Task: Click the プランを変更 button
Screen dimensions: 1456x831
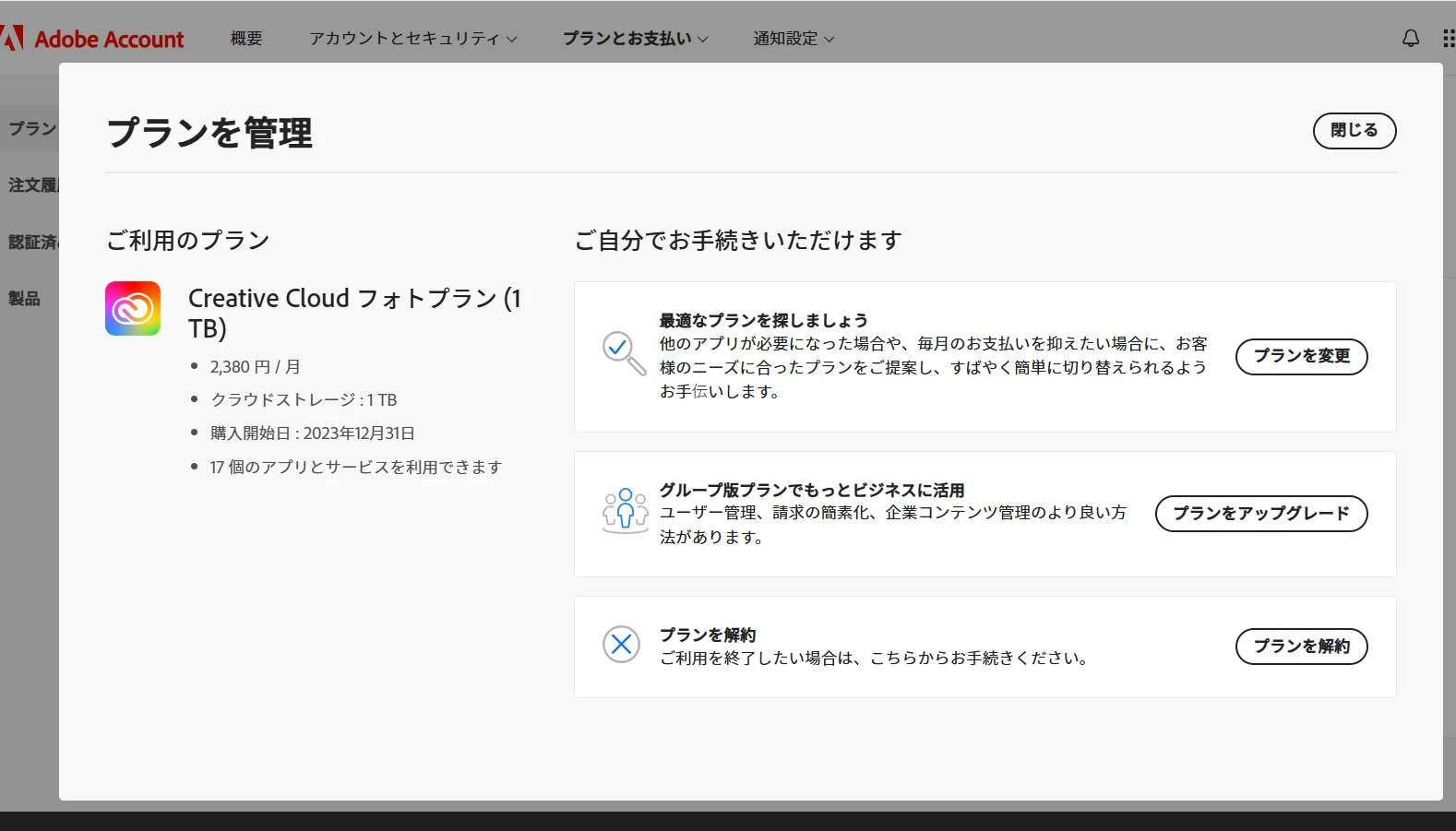Action: [x=1301, y=356]
